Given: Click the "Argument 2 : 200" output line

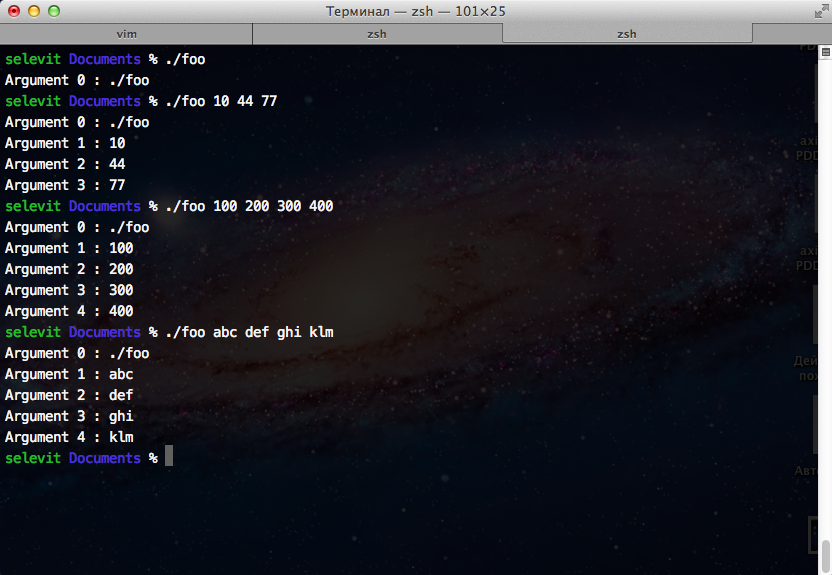Looking at the screenshot, I should tap(69, 269).
